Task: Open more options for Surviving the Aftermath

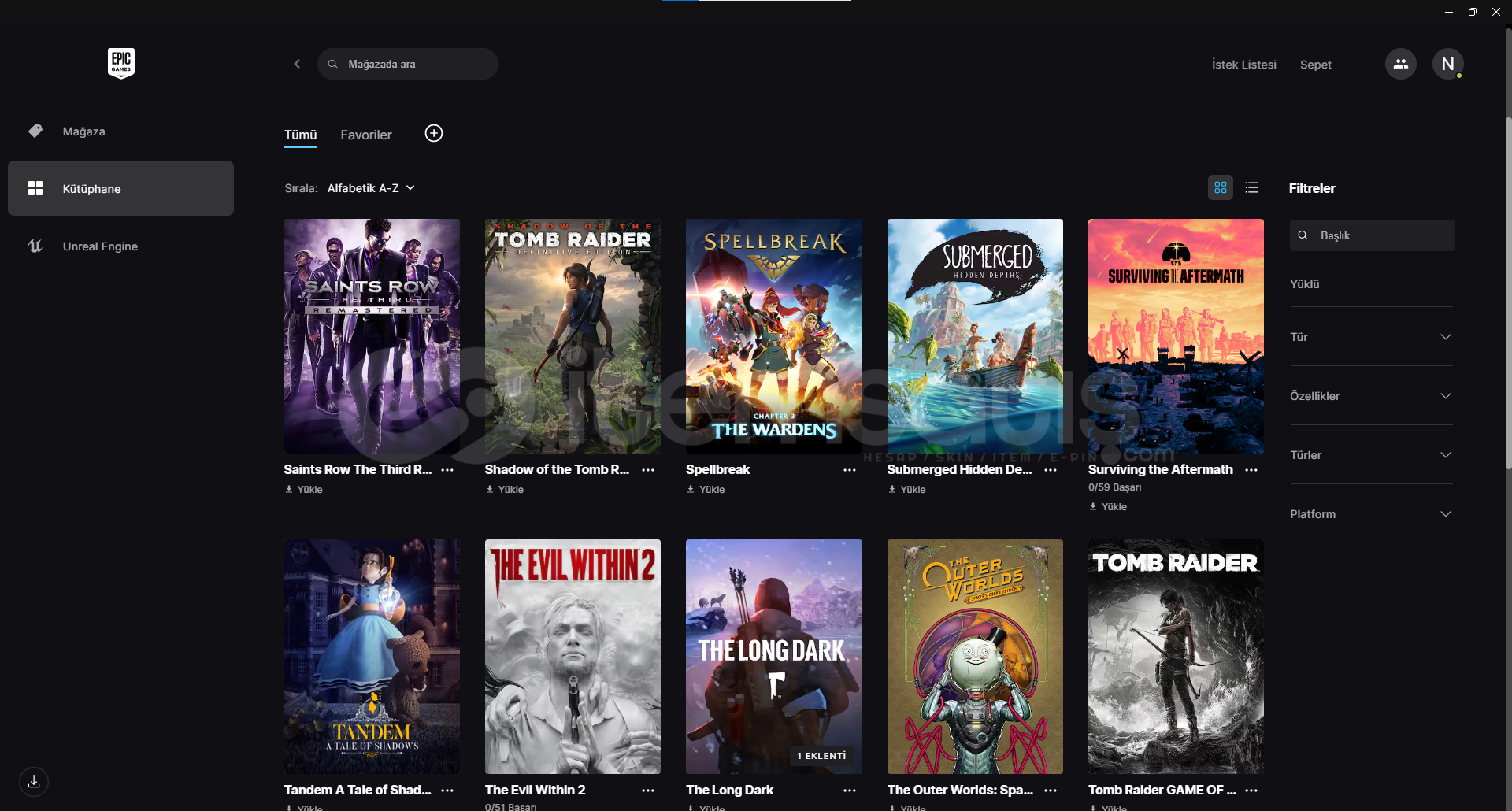Action: point(1251,470)
